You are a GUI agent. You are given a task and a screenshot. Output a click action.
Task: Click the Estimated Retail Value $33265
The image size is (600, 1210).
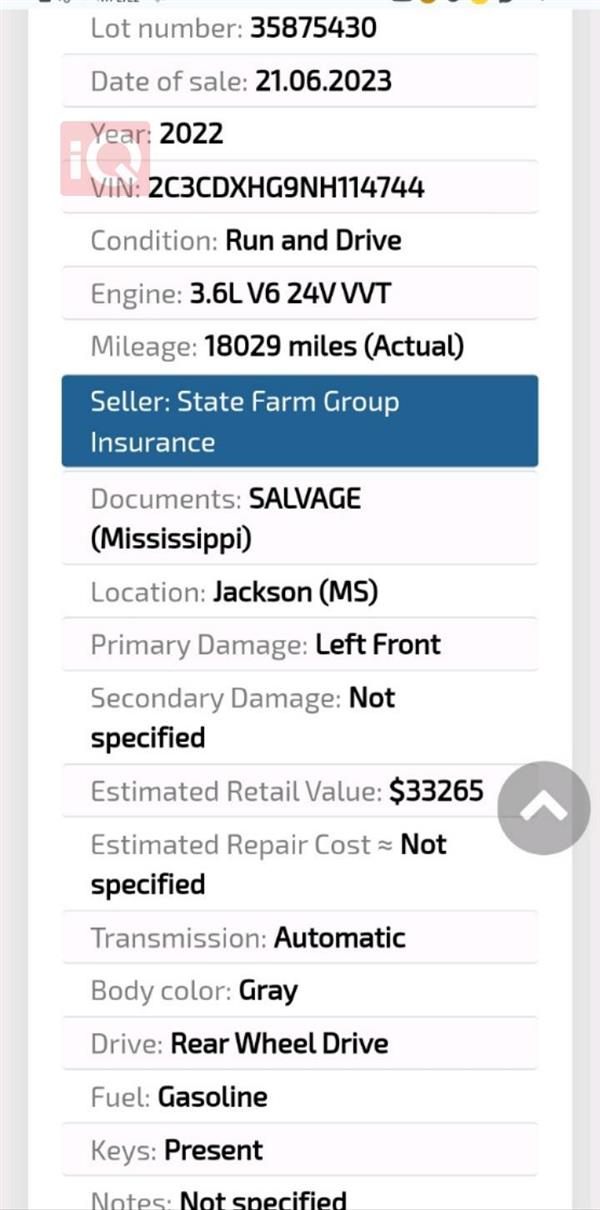[x=436, y=792]
